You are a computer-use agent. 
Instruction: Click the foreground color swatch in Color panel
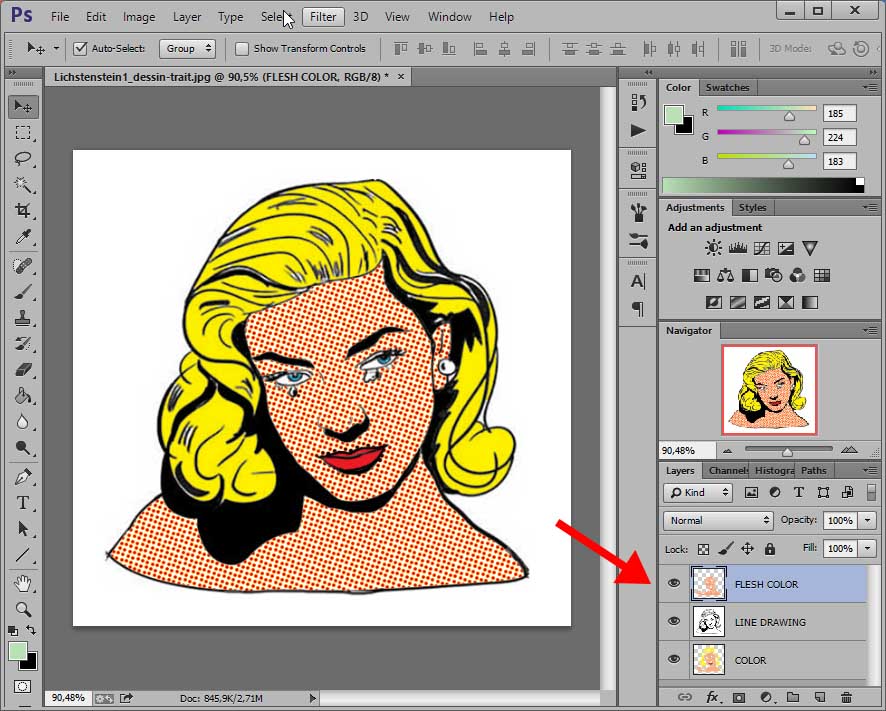coord(674,115)
